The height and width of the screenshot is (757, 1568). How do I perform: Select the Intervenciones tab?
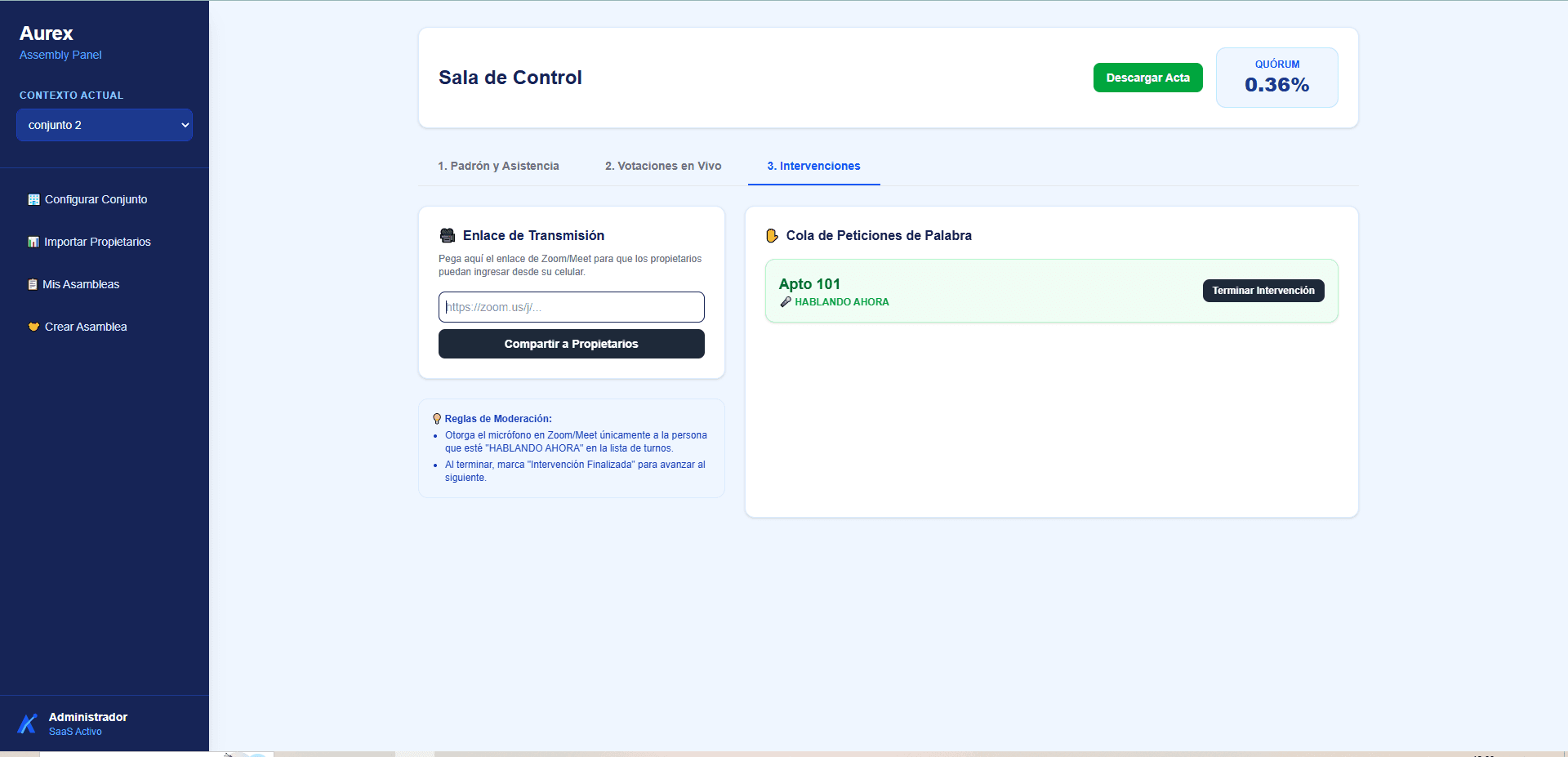coord(813,166)
